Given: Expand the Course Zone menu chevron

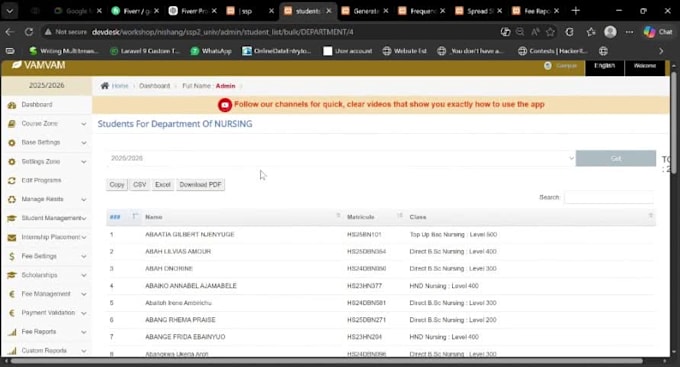Looking at the screenshot, I should 84,124.
